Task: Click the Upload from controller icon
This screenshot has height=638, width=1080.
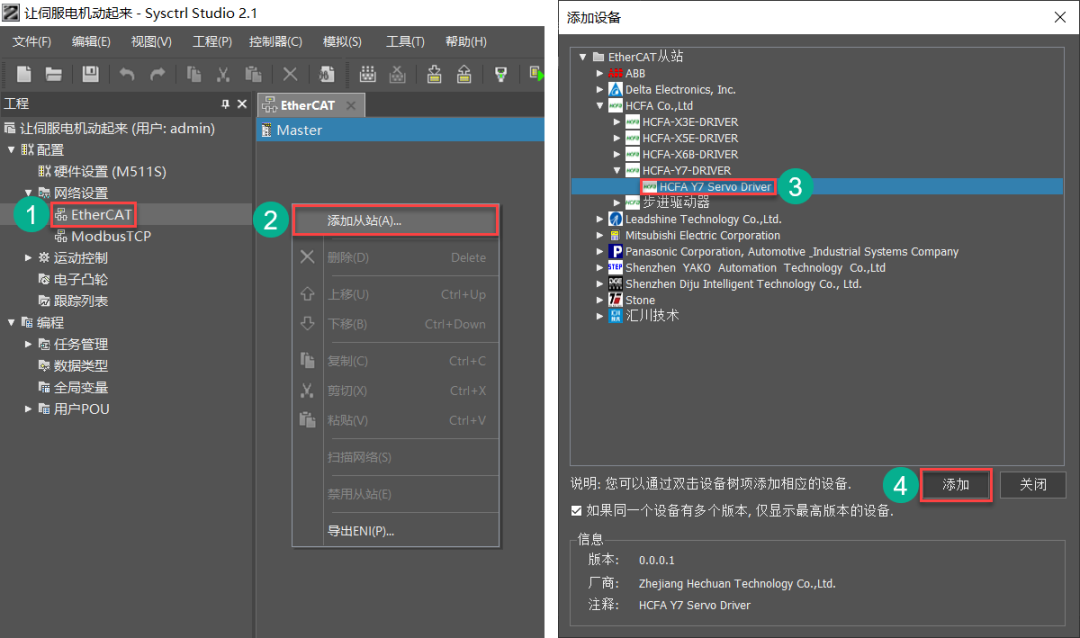Action: (464, 74)
